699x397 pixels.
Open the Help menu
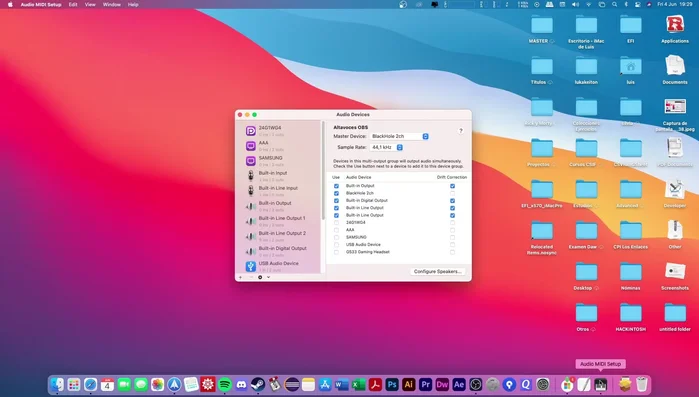click(x=133, y=4)
